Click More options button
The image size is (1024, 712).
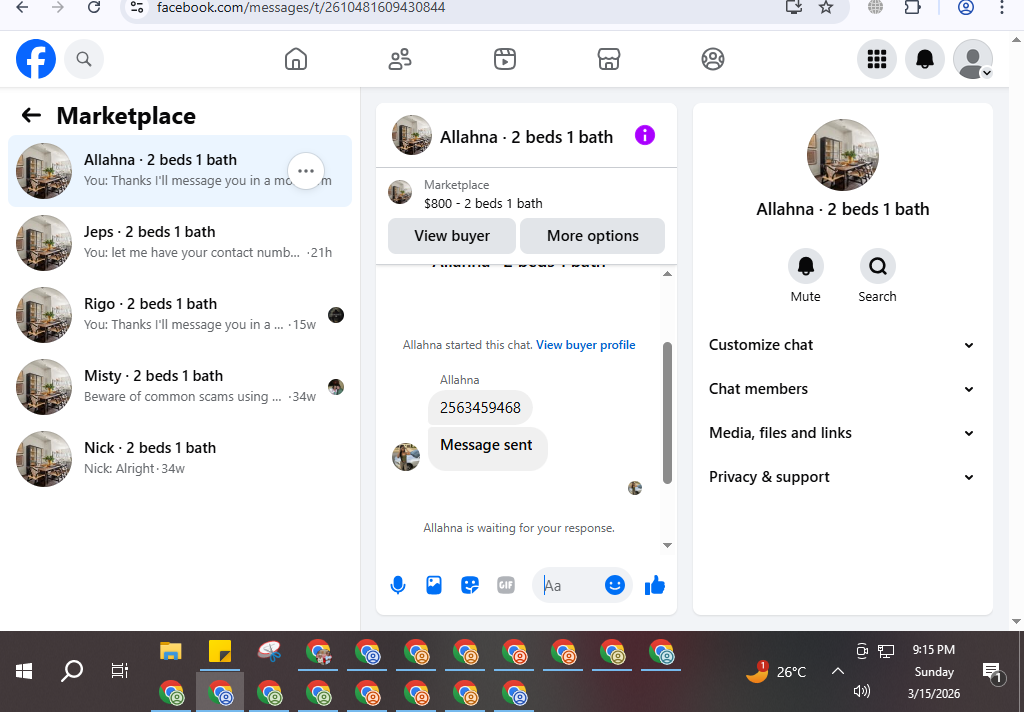pyautogui.click(x=592, y=236)
